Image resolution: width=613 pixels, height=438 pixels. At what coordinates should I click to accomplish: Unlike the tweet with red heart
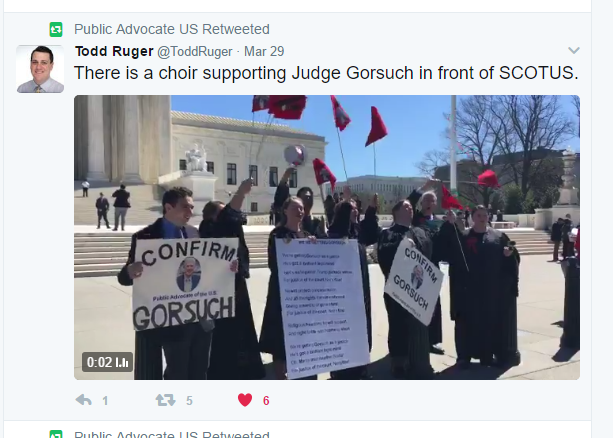point(245,400)
